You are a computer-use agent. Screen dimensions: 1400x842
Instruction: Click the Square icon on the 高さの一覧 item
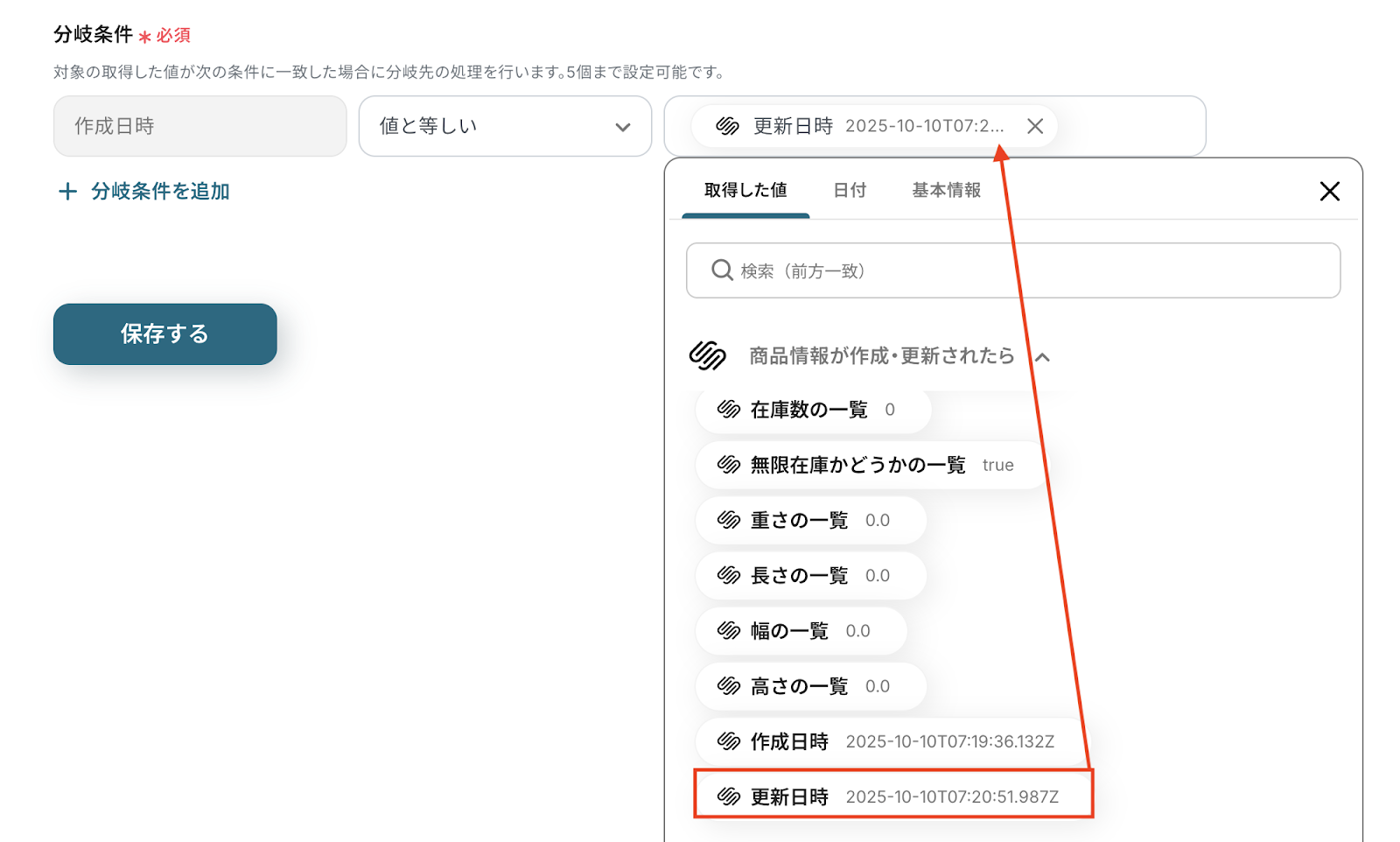tap(729, 686)
